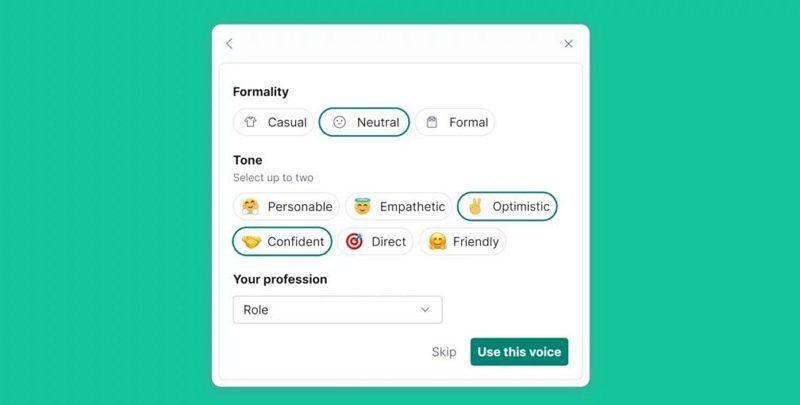Select the Casual formality option
Screen dimensions: 800x405
273,122
